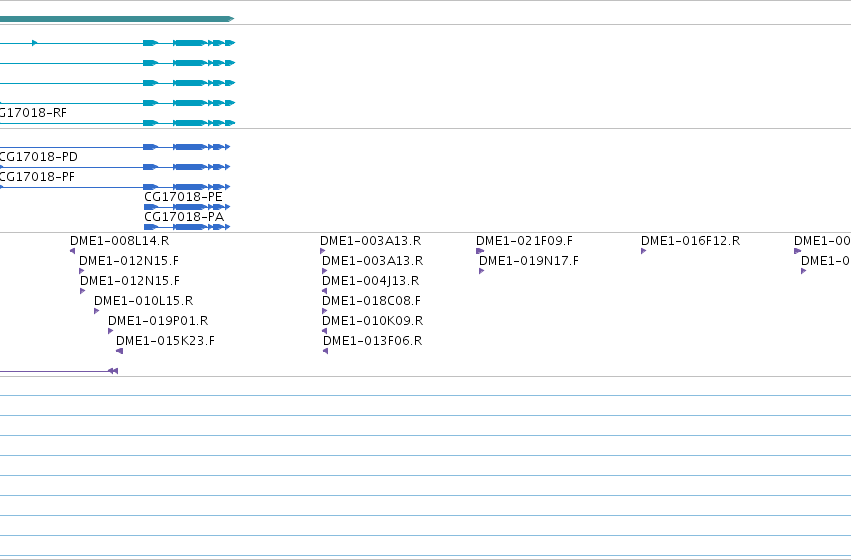The image size is (851, 560).
Task: Click the partially shown G17018-RF transcript label
Action: coord(33,113)
